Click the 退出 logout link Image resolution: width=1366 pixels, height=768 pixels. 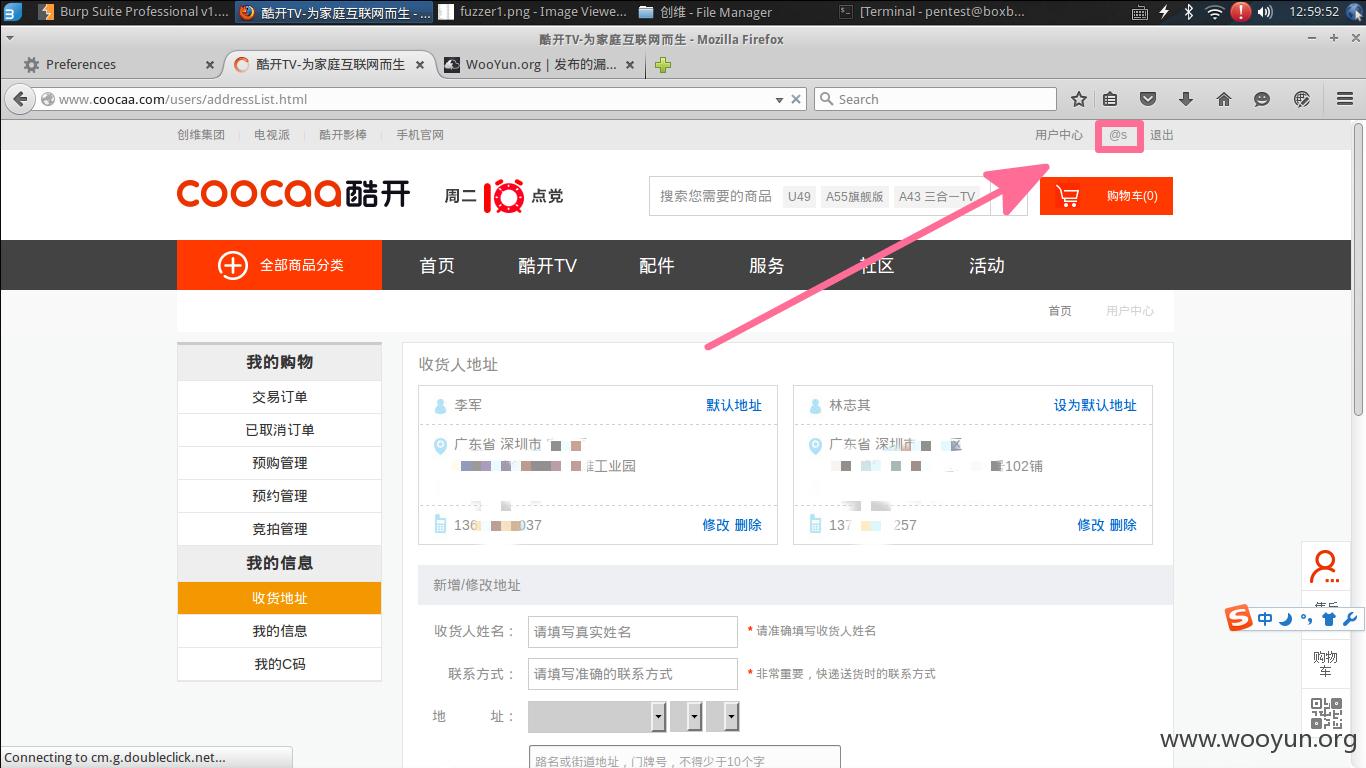coord(1162,135)
